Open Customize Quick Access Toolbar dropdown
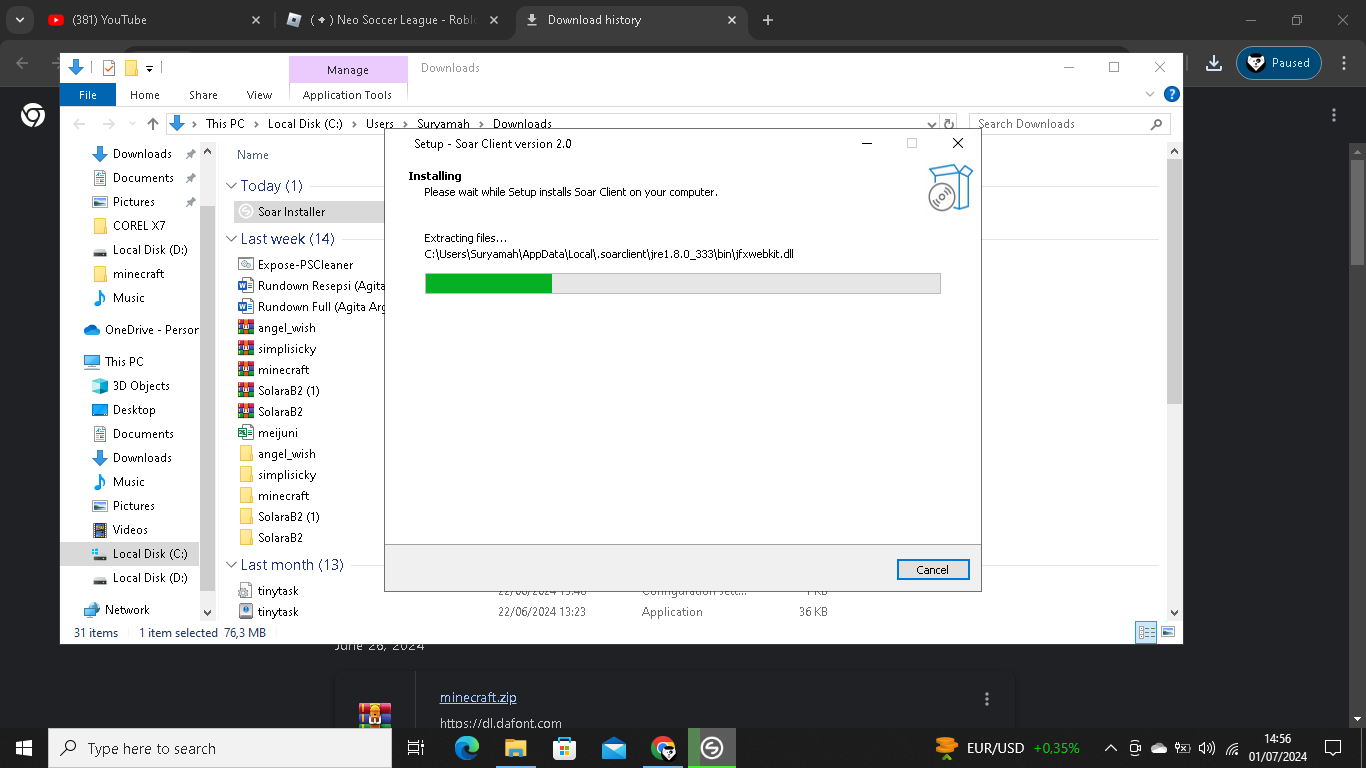The image size is (1366, 768). pyautogui.click(x=149, y=68)
